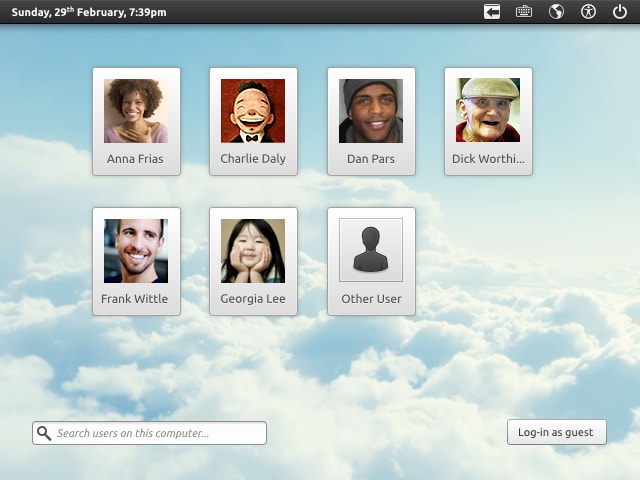640x480 pixels.
Task: Select Dick Worthi... user photo
Action: [x=488, y=110]
